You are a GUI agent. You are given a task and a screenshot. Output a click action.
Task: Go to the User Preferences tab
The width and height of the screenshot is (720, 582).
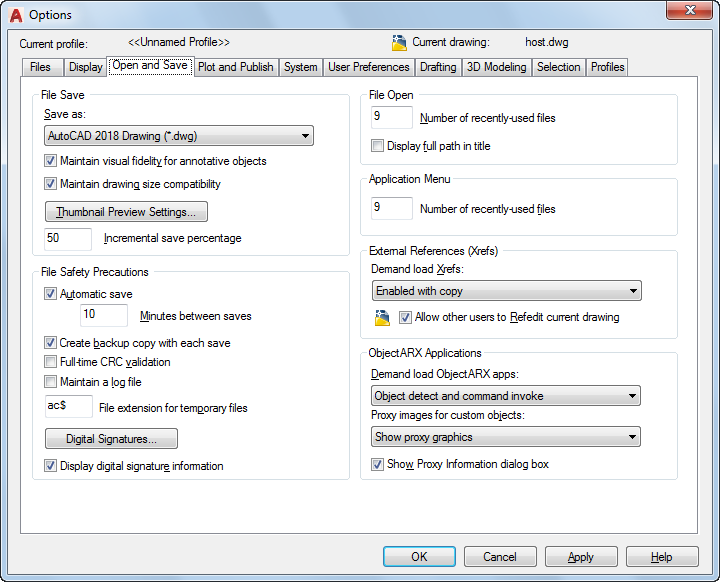[369, 67]
